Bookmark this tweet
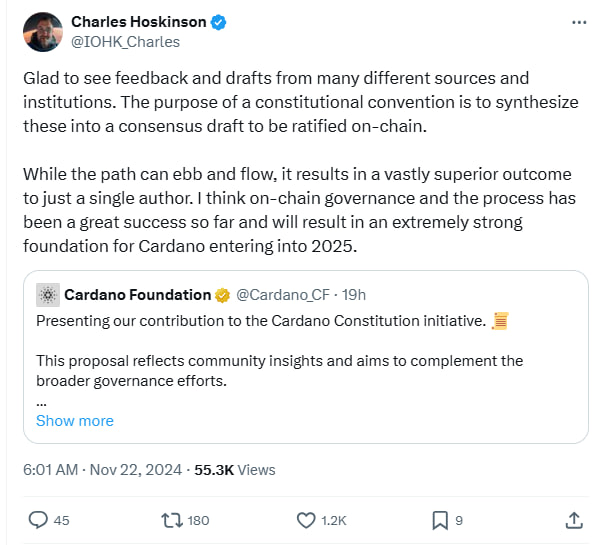The width and height of the screenshot is (600, 545). (x=440, y=521)
